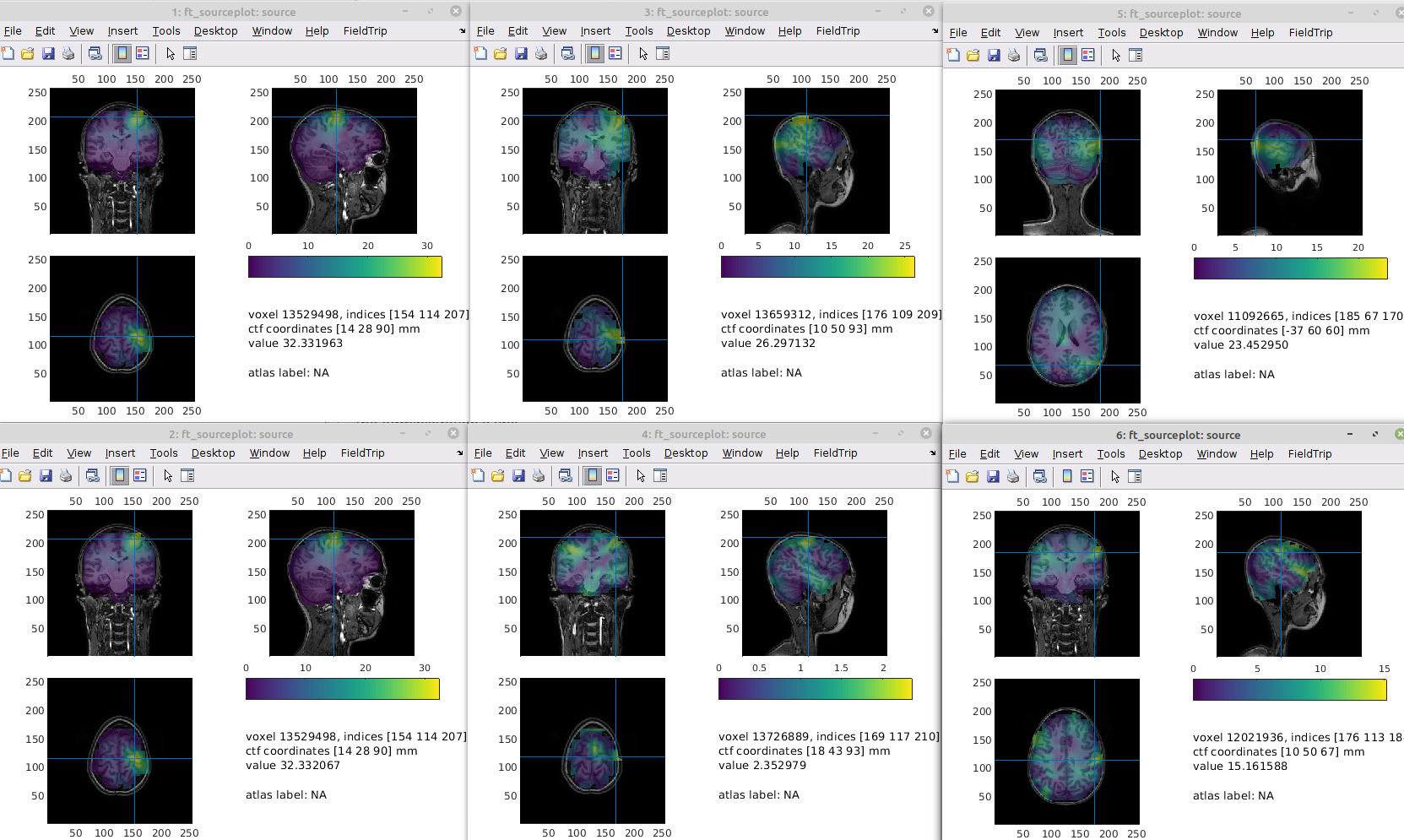The image size is (1404, 840).
Task: Toggle Insert Colorbar in window 3 toolbar
Action: coord(595,53)
